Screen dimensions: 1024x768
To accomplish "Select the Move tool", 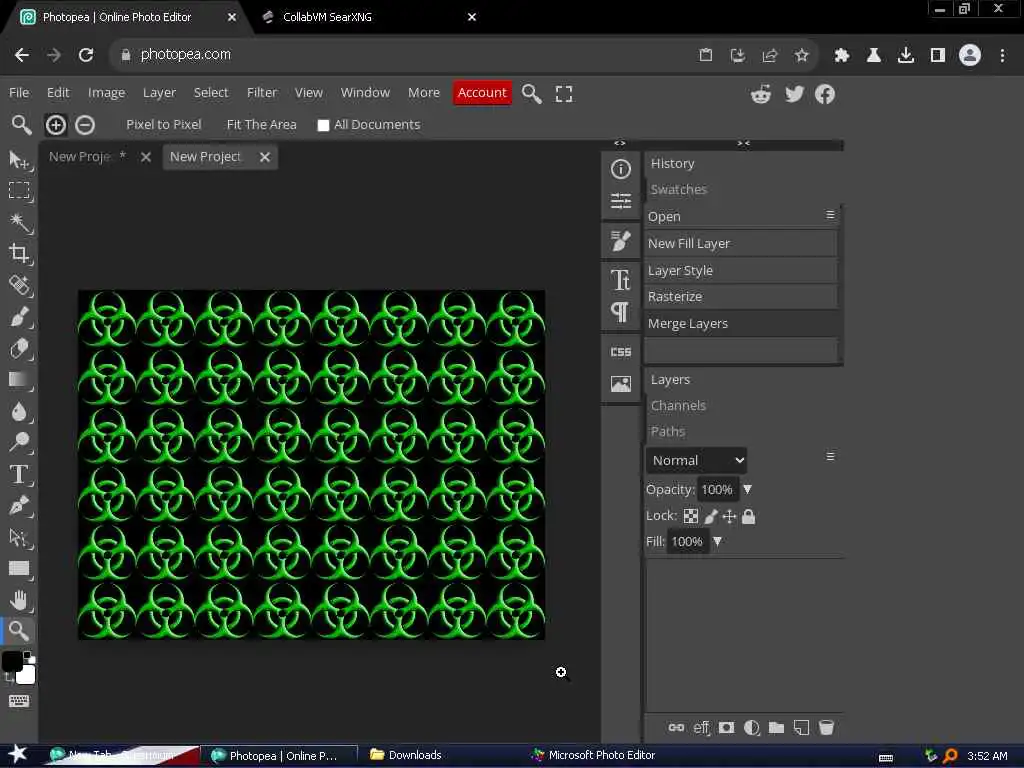I will [x=18, y=159].
